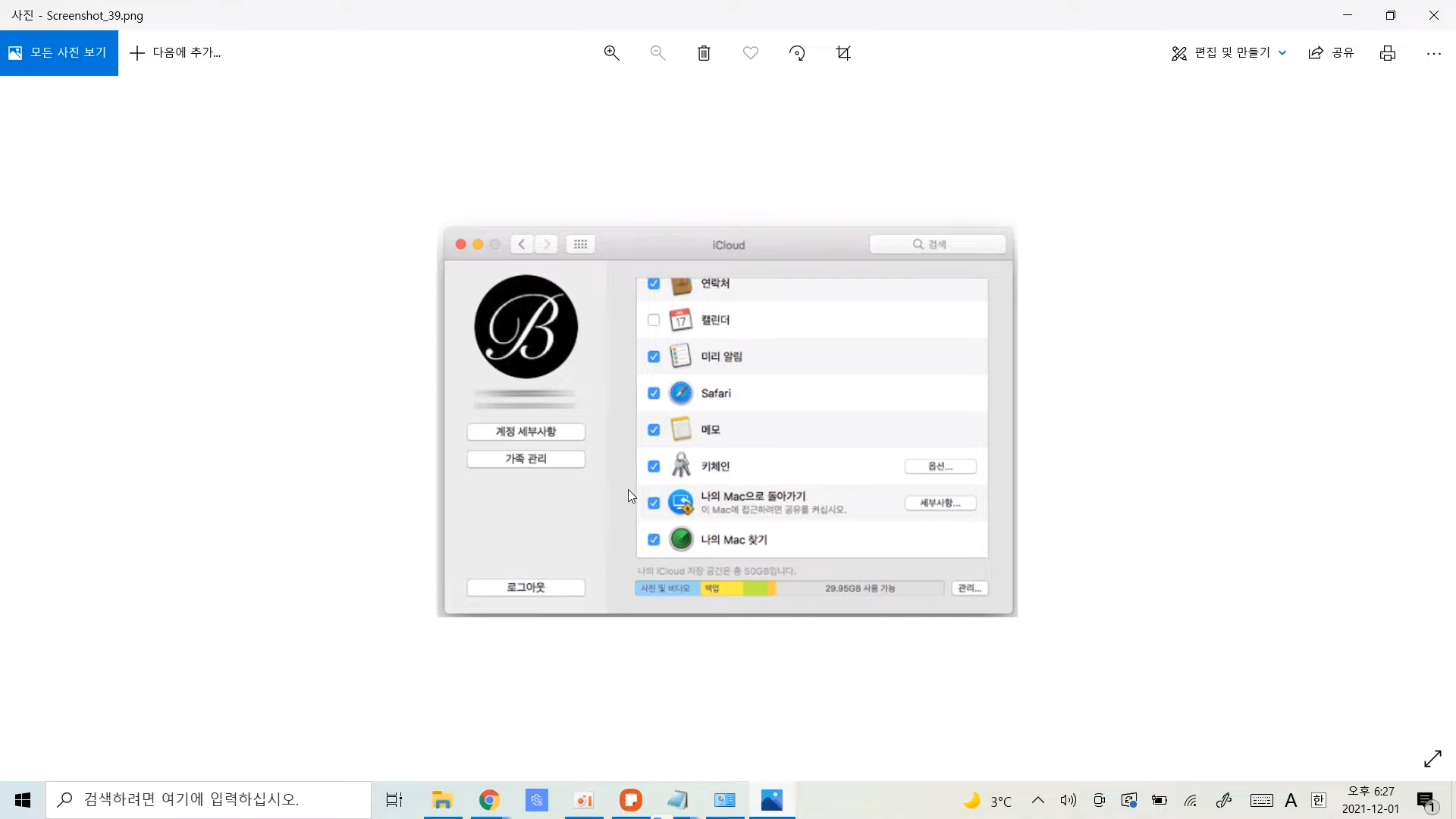Enter fullscreen with diagonal arrows icon

[1432, 758]
